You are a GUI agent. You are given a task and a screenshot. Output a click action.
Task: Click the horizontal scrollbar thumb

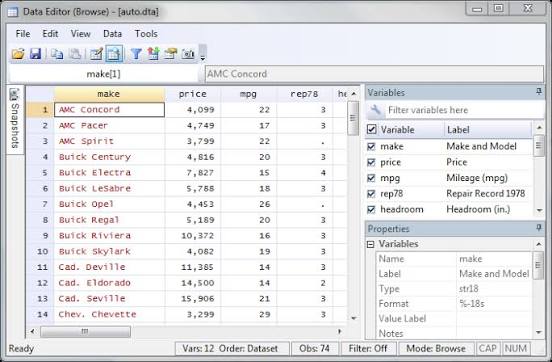[x=85, y=331]
